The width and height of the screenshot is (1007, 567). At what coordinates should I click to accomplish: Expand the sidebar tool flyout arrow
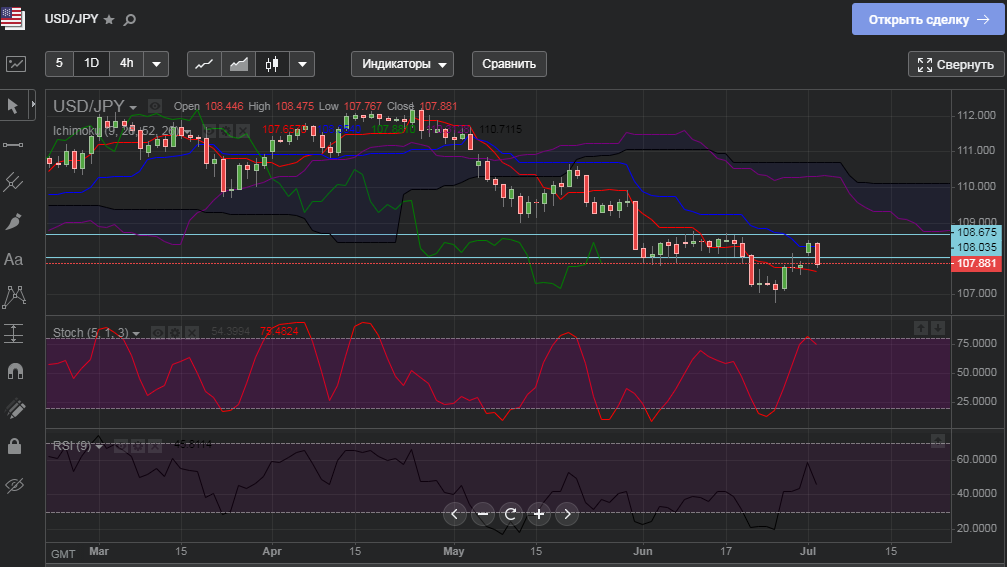tap(33, 105)
